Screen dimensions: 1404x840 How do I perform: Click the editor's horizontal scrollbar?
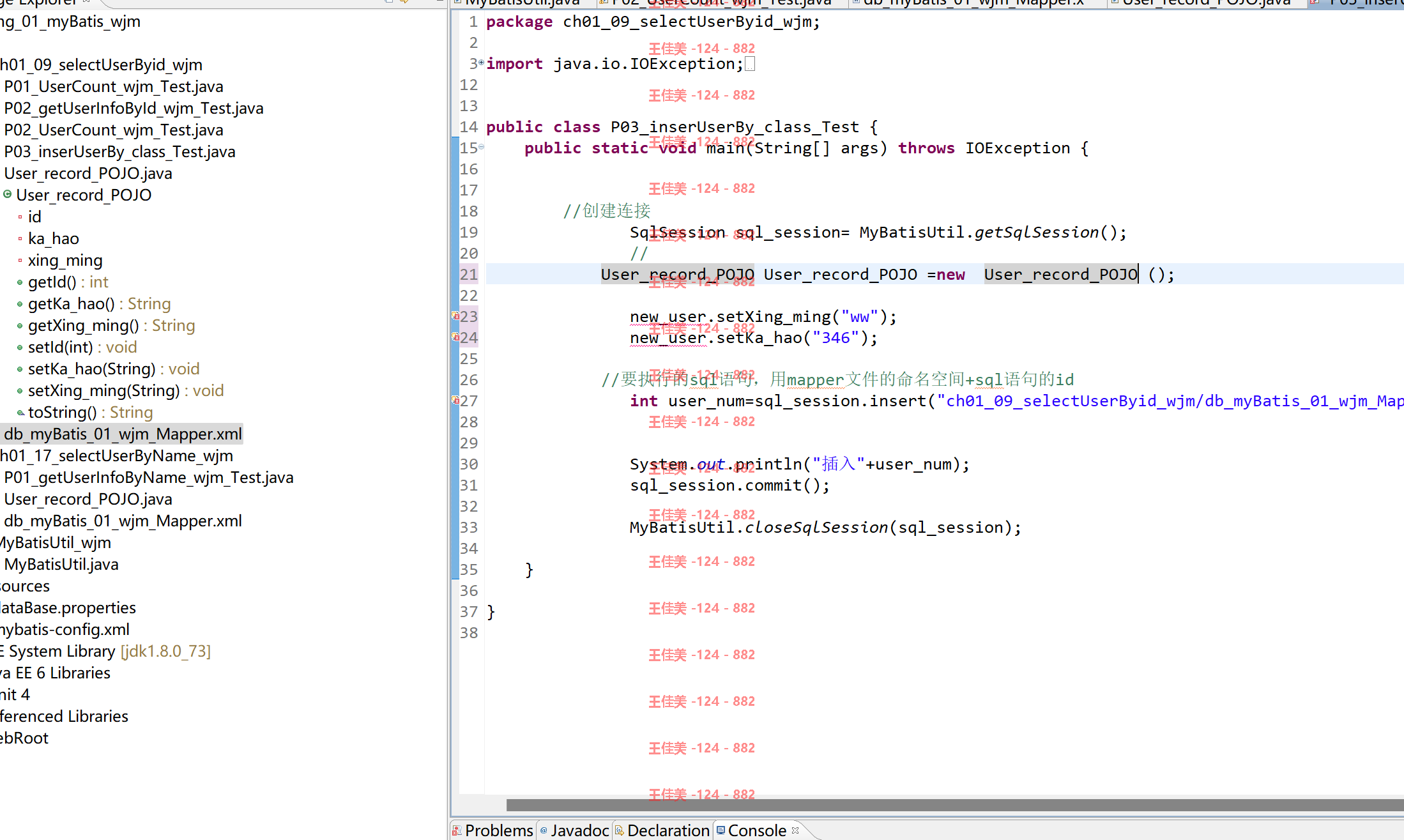point(955,805)
